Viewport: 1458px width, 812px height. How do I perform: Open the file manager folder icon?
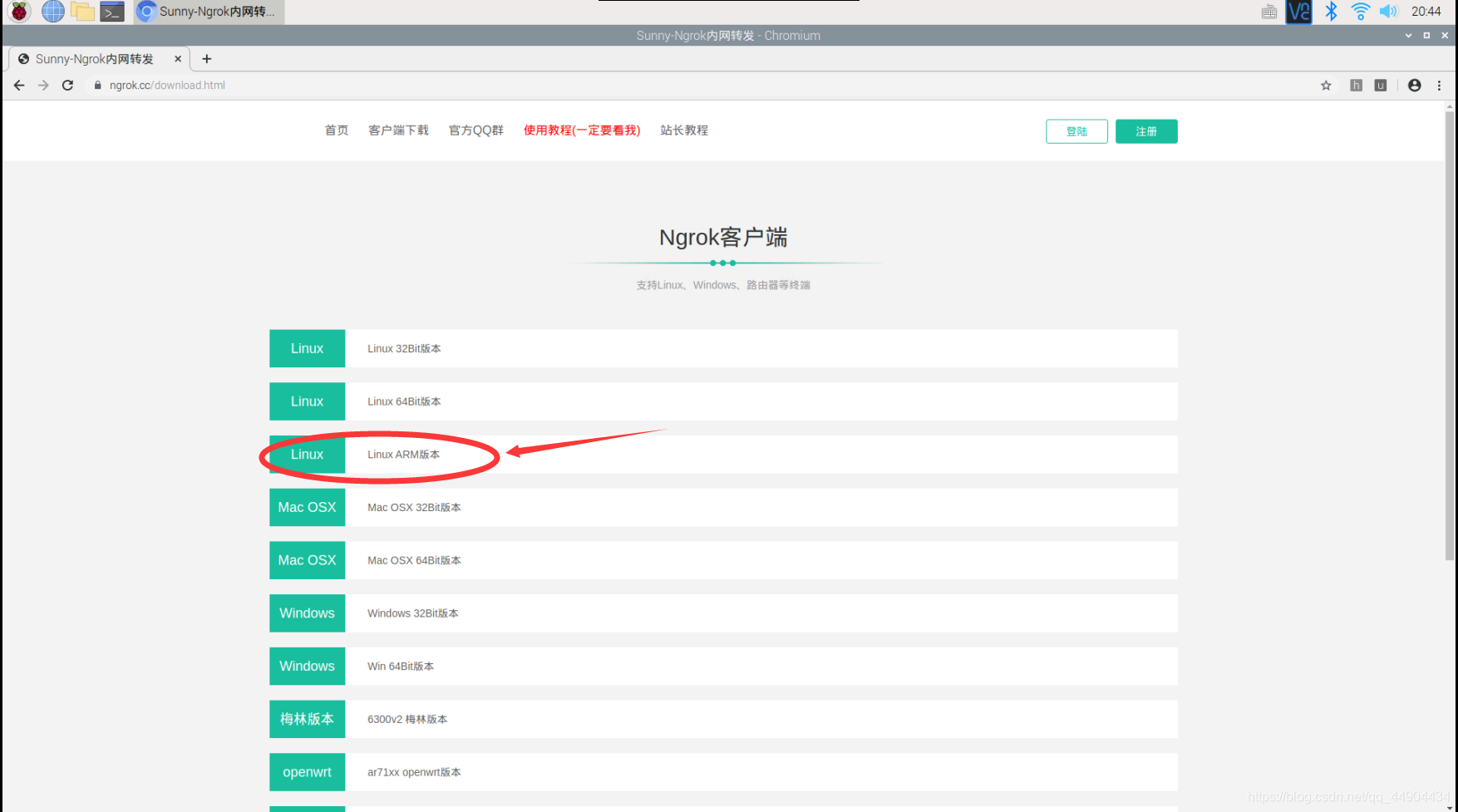(82, 12)
